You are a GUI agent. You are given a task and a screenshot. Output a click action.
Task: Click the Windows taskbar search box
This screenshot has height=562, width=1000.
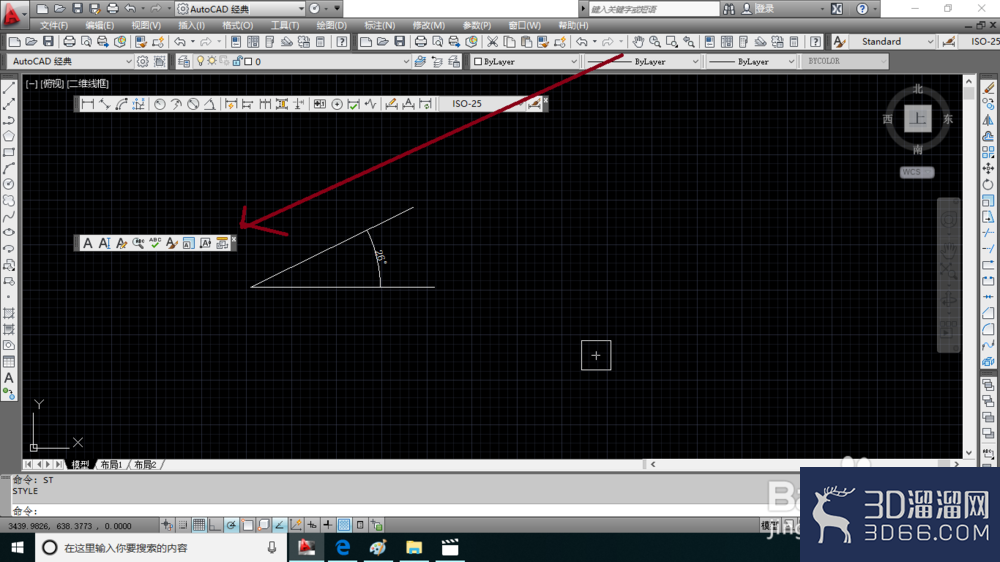coord(161,548)
